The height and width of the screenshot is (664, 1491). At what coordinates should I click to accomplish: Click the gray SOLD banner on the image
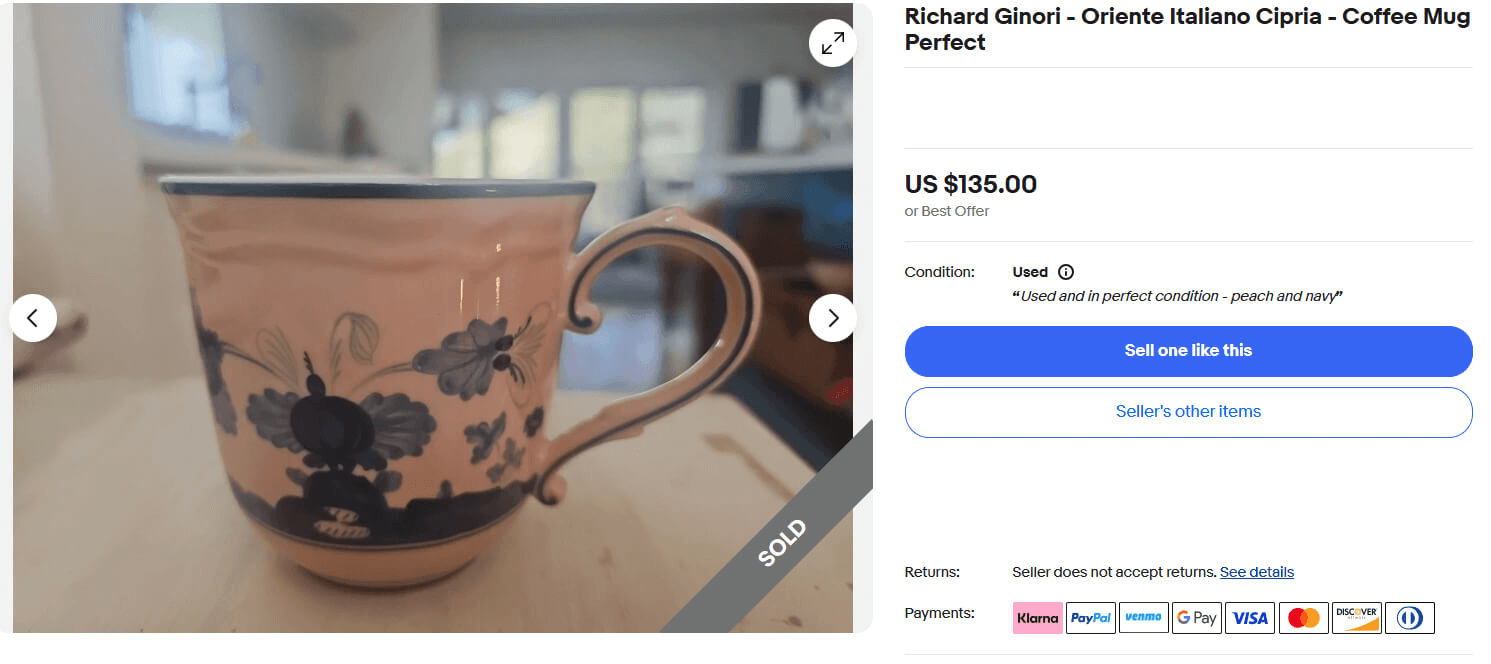point(783,537)
